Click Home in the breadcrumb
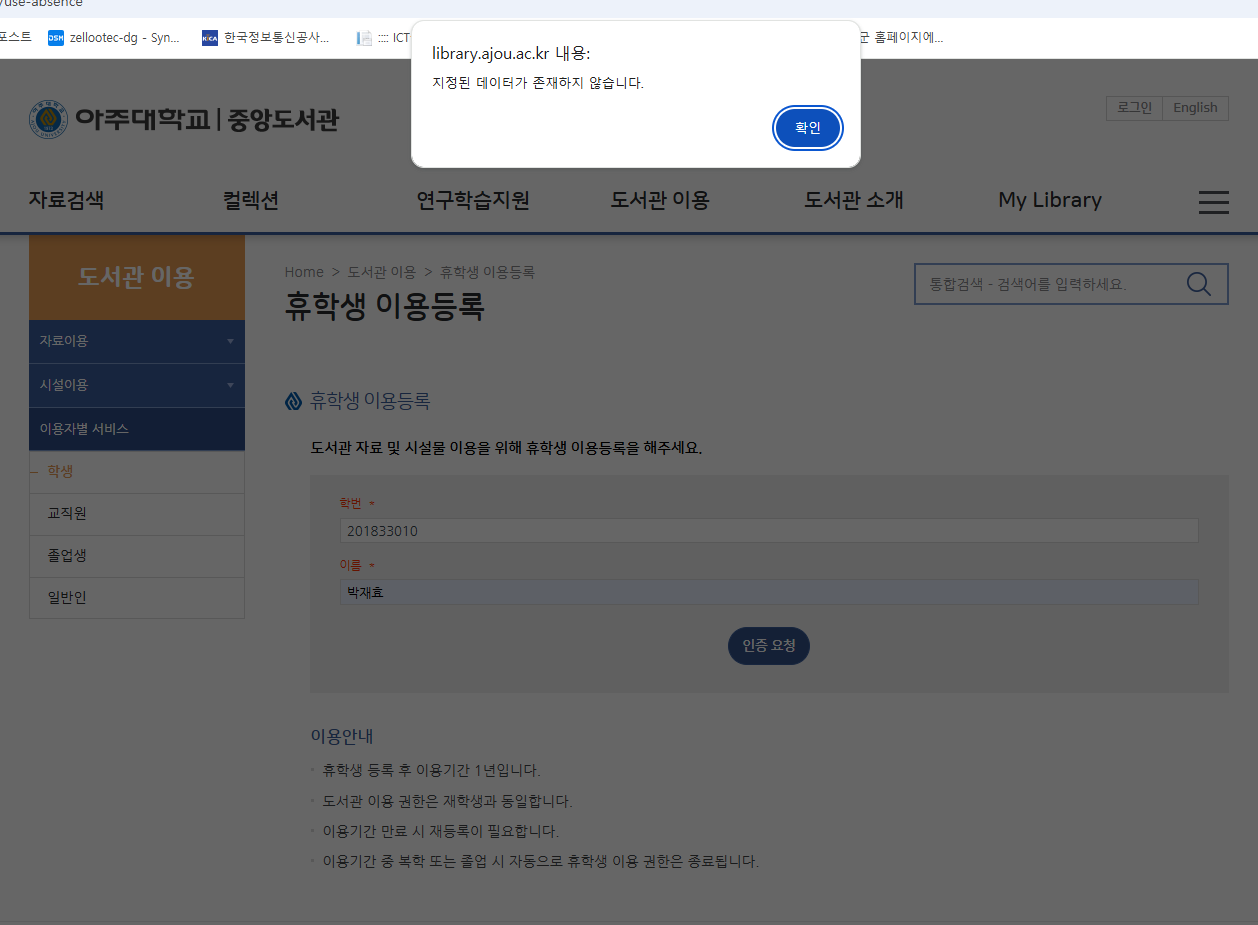The image size is (1258, 925). point(304,272)
